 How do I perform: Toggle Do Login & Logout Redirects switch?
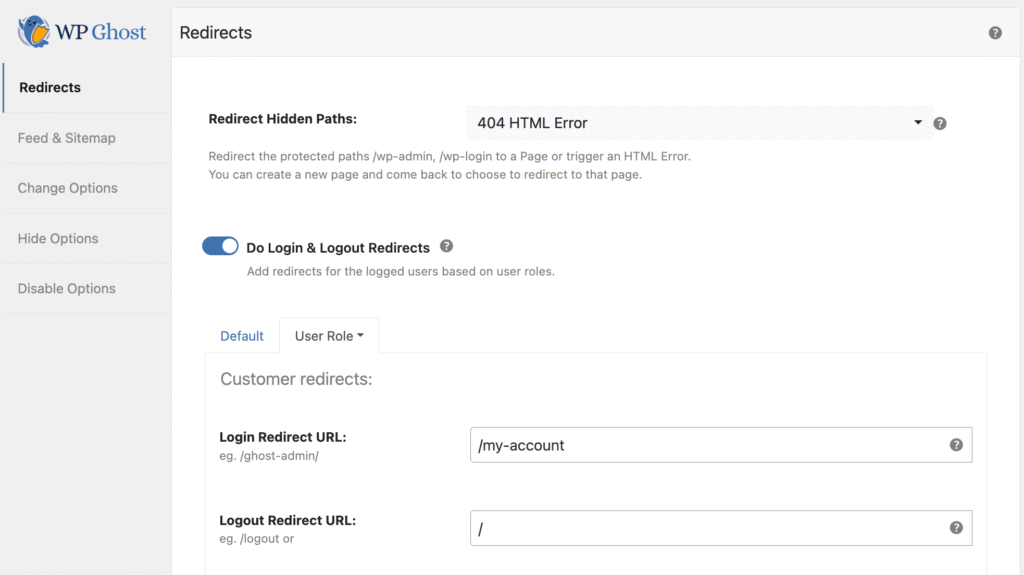tap(220, 246)
